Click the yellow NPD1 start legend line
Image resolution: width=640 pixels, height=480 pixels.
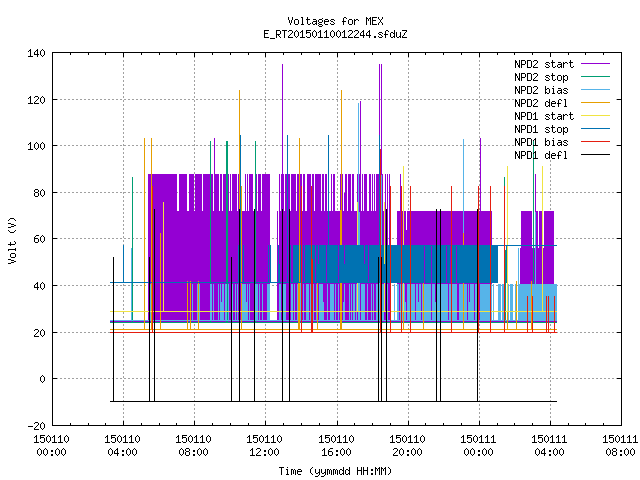pyautogui.click(x=596, y=116)
